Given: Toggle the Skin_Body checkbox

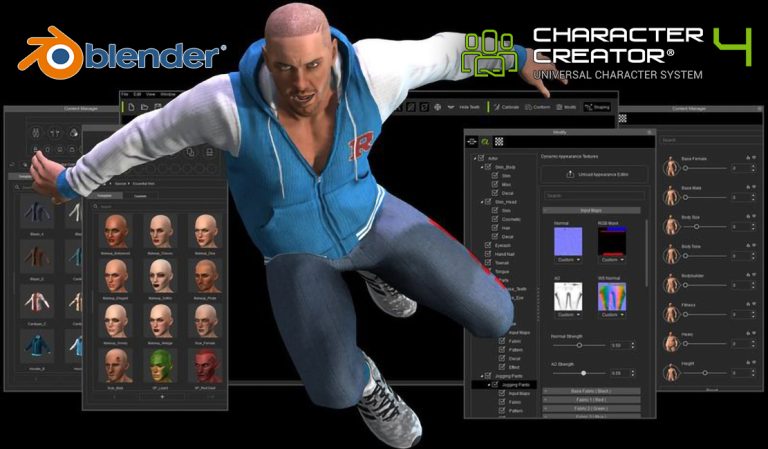Looking at the screenshot, I should (x=488, y=167).
